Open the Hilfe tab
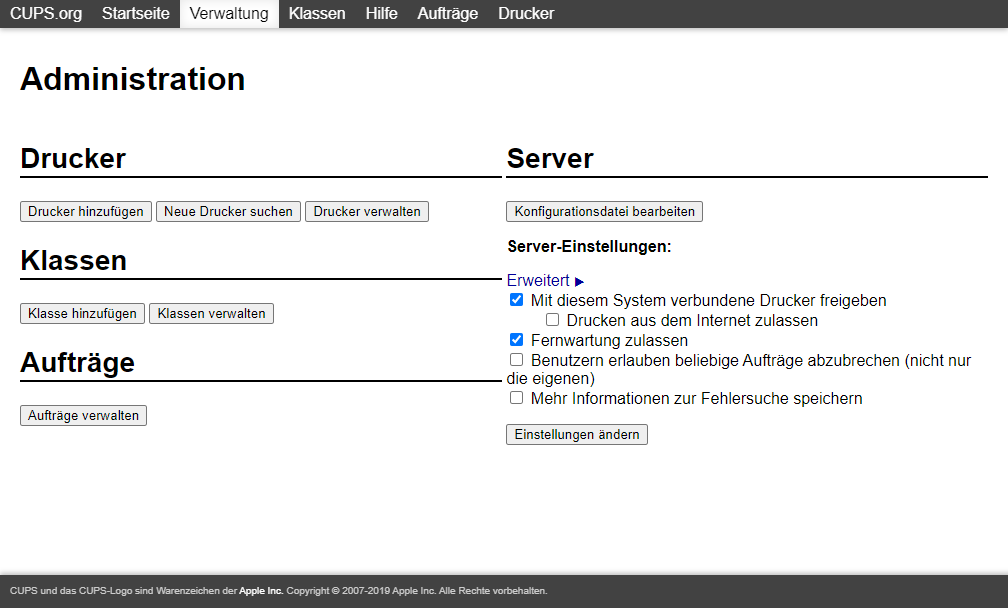The width and height of the screenshot is (1008, 608). [381, 14]
